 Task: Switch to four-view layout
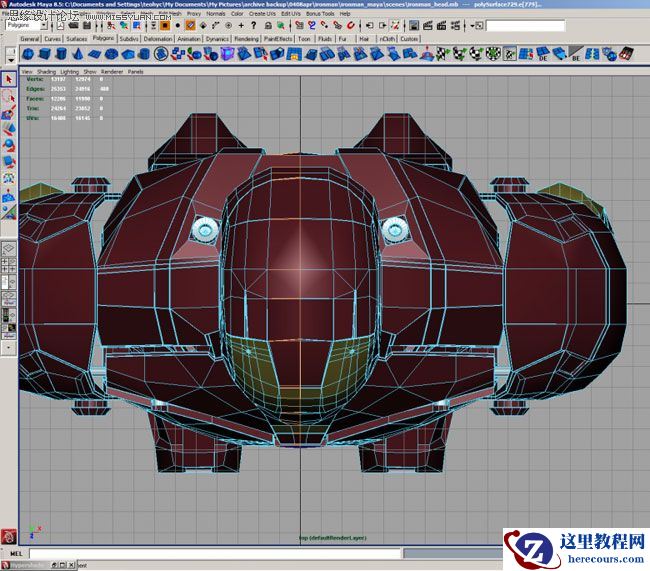(x=8, y=265)
